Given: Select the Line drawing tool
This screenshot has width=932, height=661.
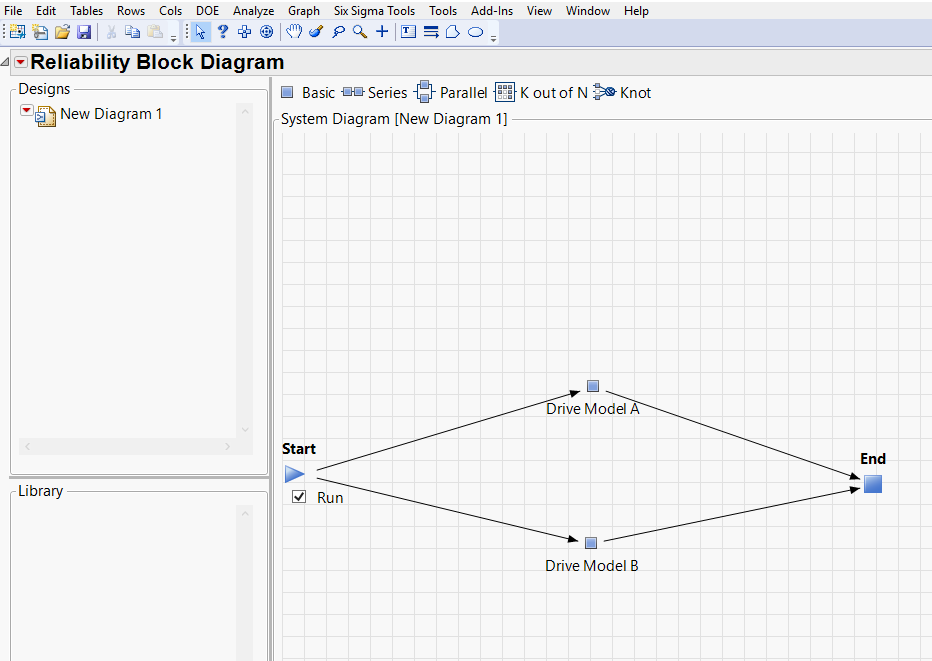Looking at the screenshot, I should coord(431,32).
